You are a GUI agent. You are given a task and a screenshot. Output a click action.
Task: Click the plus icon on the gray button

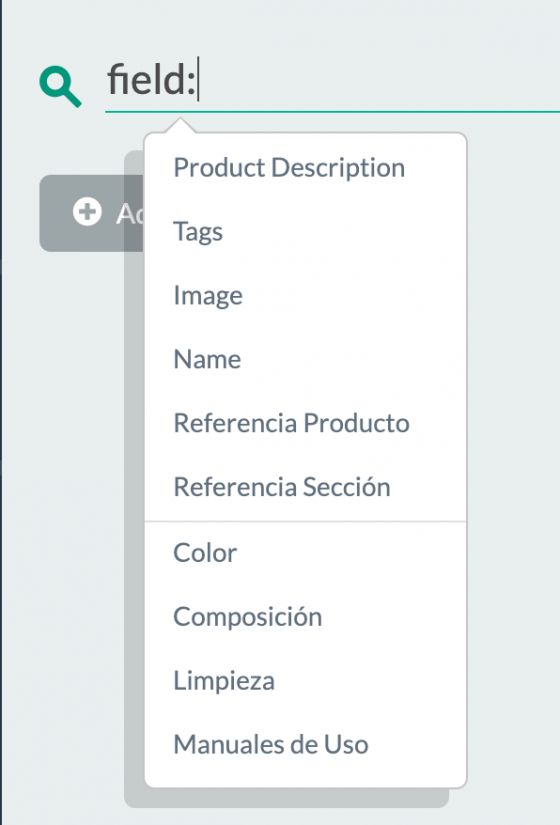(x=87, y=212)
